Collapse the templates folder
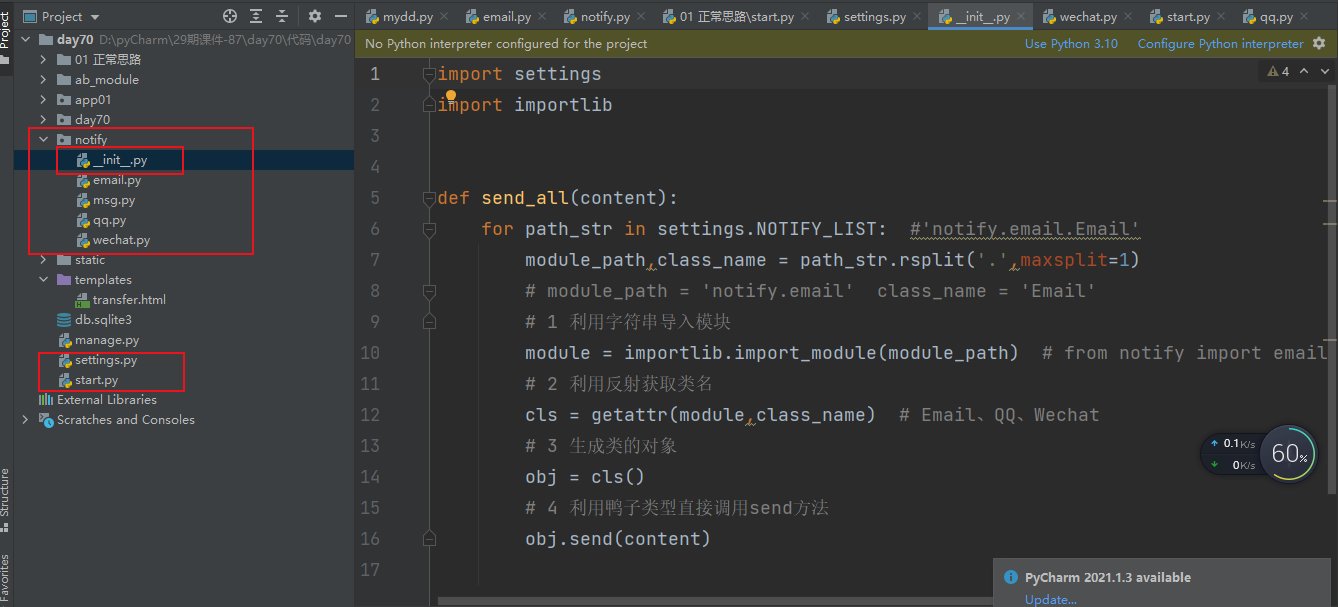Viewport: 1338px width, 607px height. click(x=43, y=280)
